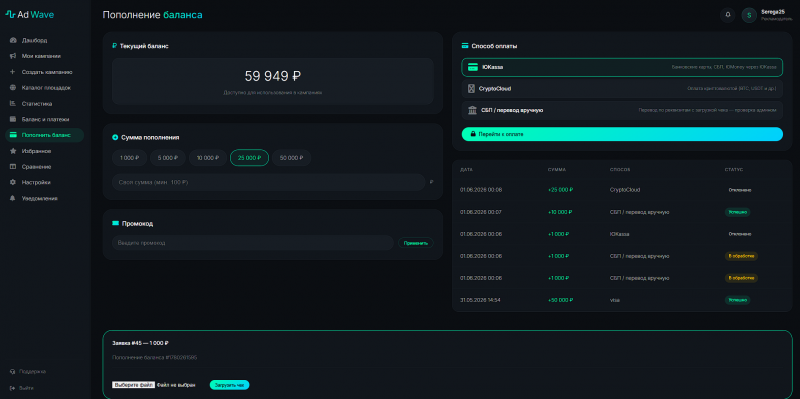Click the +10 000 ₽ amount cell
Image resolution: width=800 pixels, height=399 pixels.
point(560,212)
